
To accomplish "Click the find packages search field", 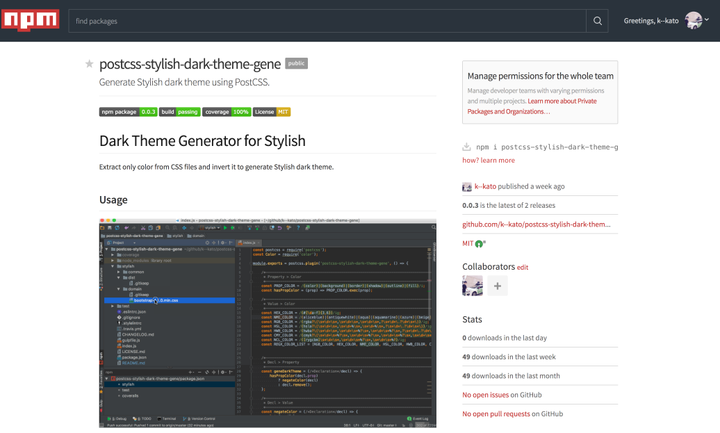I will coord(328,20).
